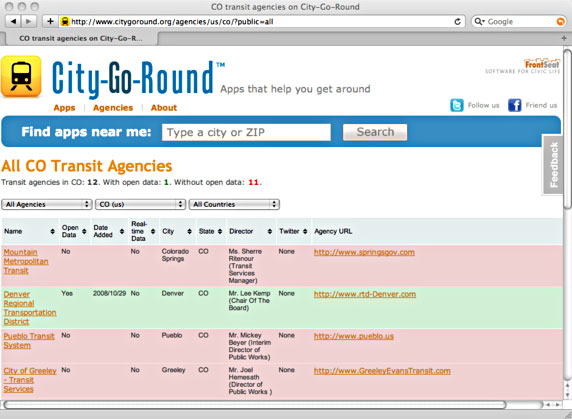This screenshot has width=572, height=419.
Task: Sort table by Director column arrows
Action: (x=270, y=231)
